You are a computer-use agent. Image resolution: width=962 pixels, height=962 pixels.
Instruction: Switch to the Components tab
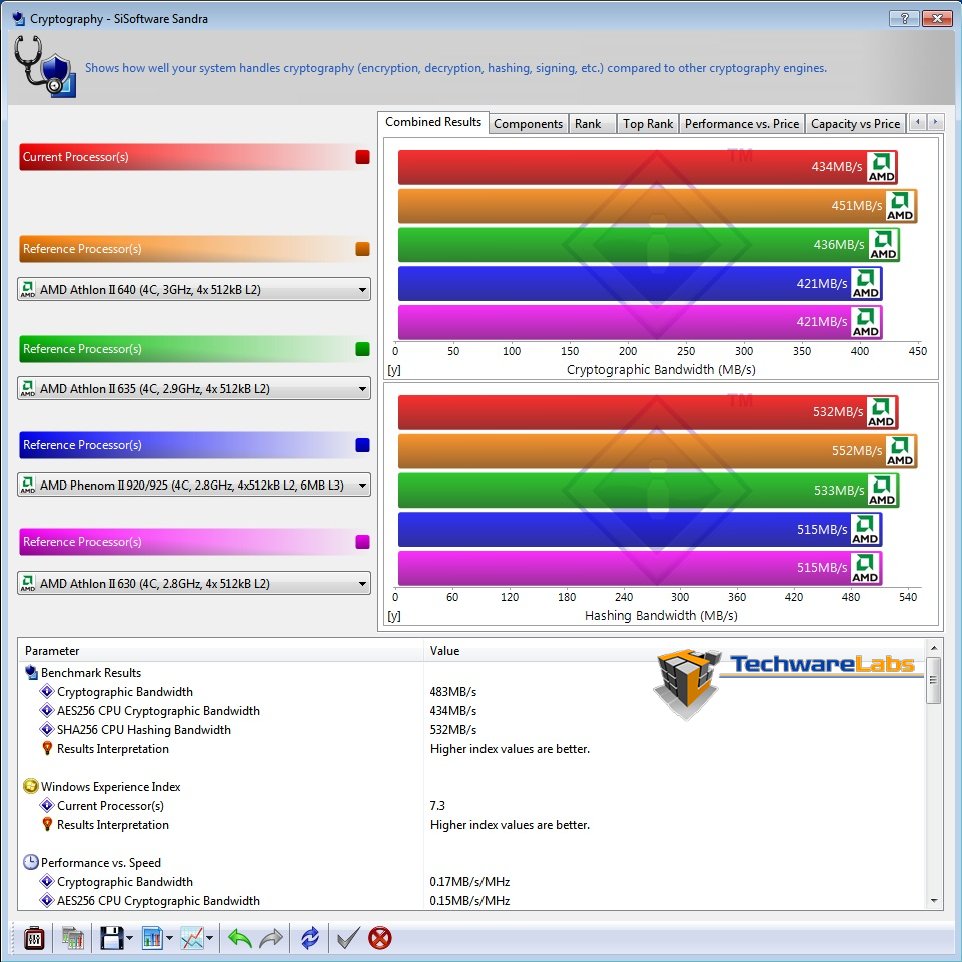click(x=528, y=124)
